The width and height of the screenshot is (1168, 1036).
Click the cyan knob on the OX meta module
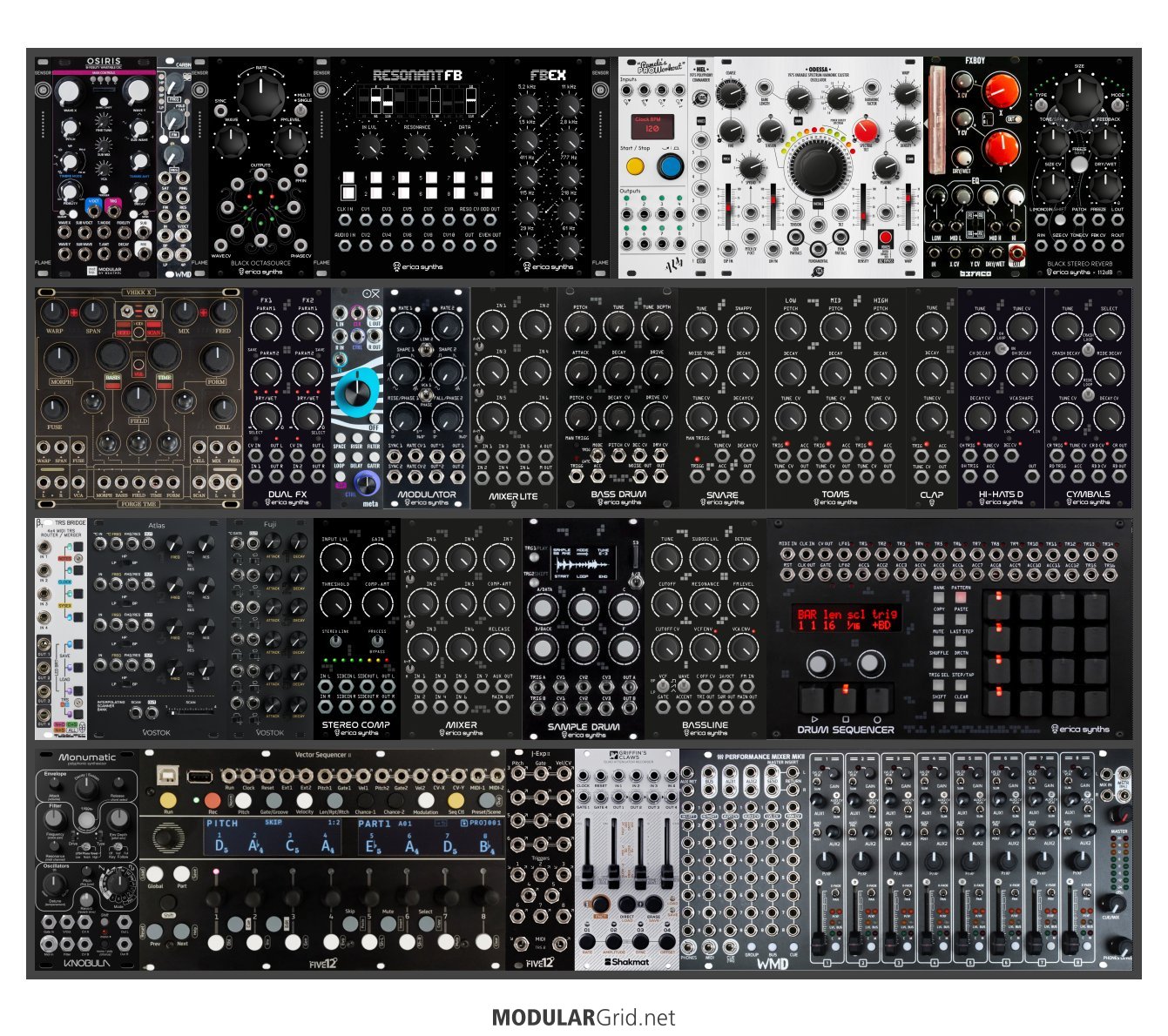pyautogui.click(x=358, y=394)
